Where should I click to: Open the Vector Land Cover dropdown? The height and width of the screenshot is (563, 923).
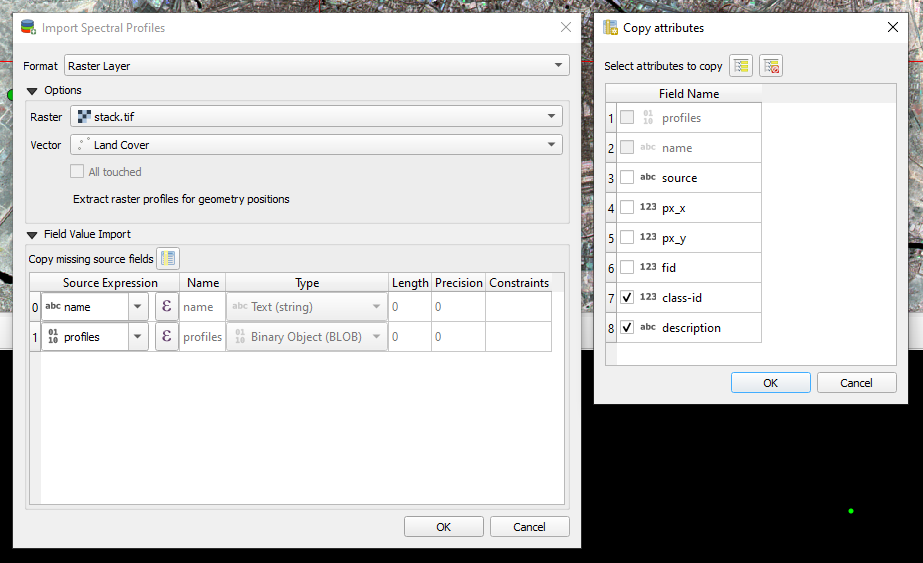(x=316, y=145)
